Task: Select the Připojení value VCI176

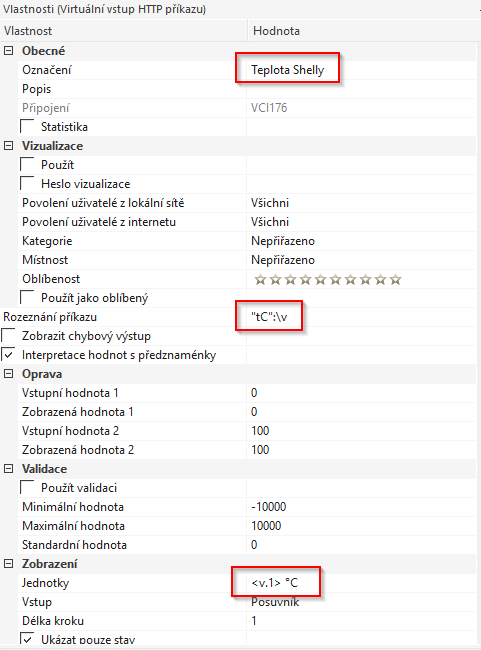Action: (269, 108)
